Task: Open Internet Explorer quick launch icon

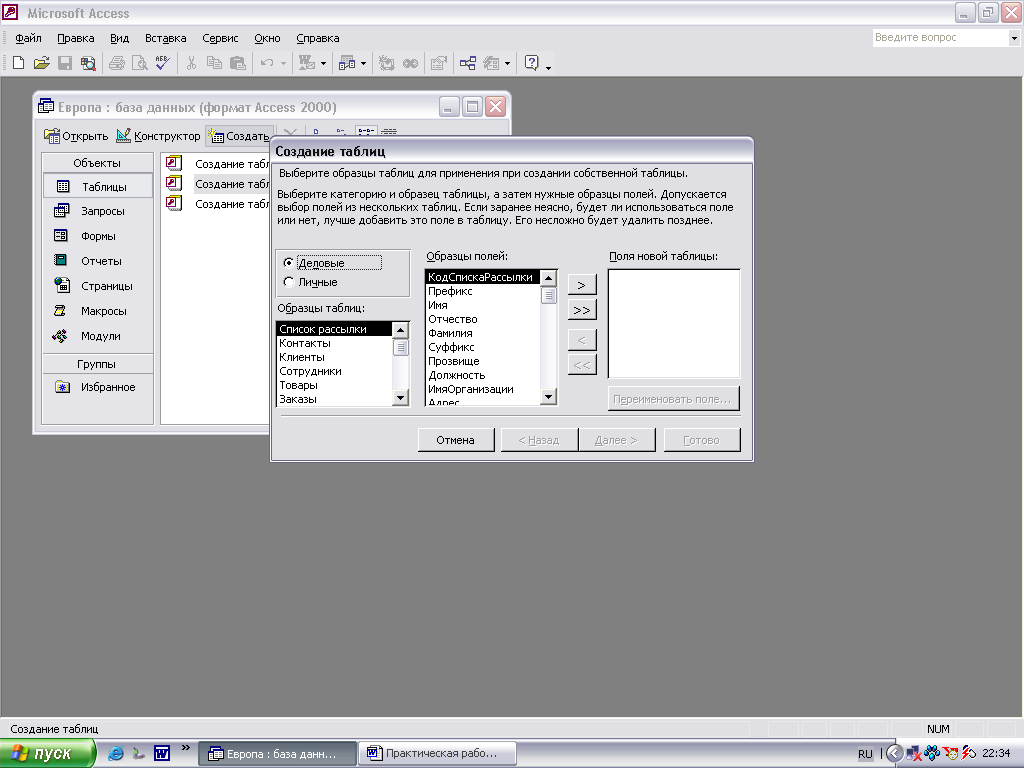Action: pos(116,753)
